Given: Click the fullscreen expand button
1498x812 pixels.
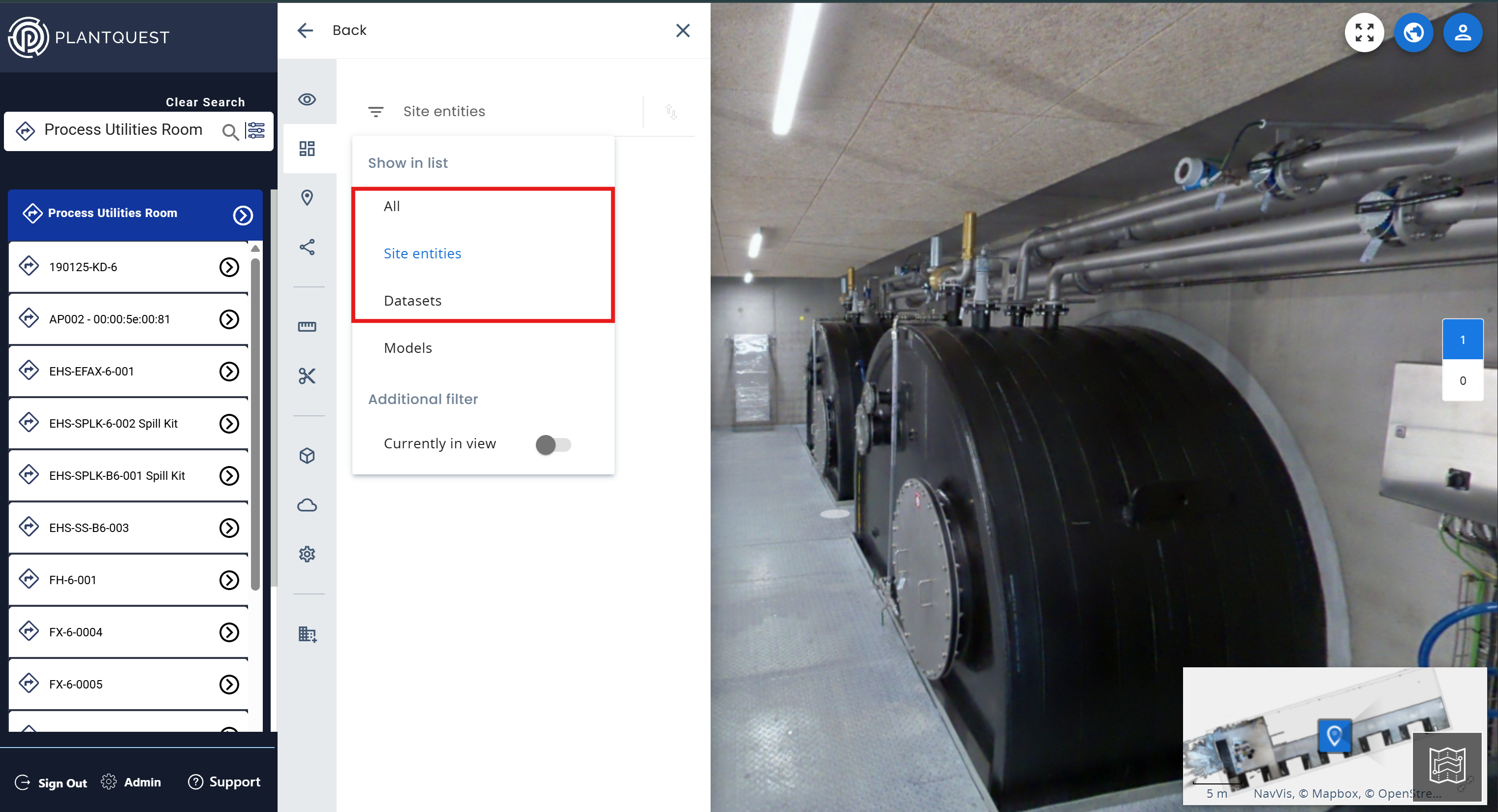Looking at the screenshot, I should pyautogui.click(x=1364, y=32).
